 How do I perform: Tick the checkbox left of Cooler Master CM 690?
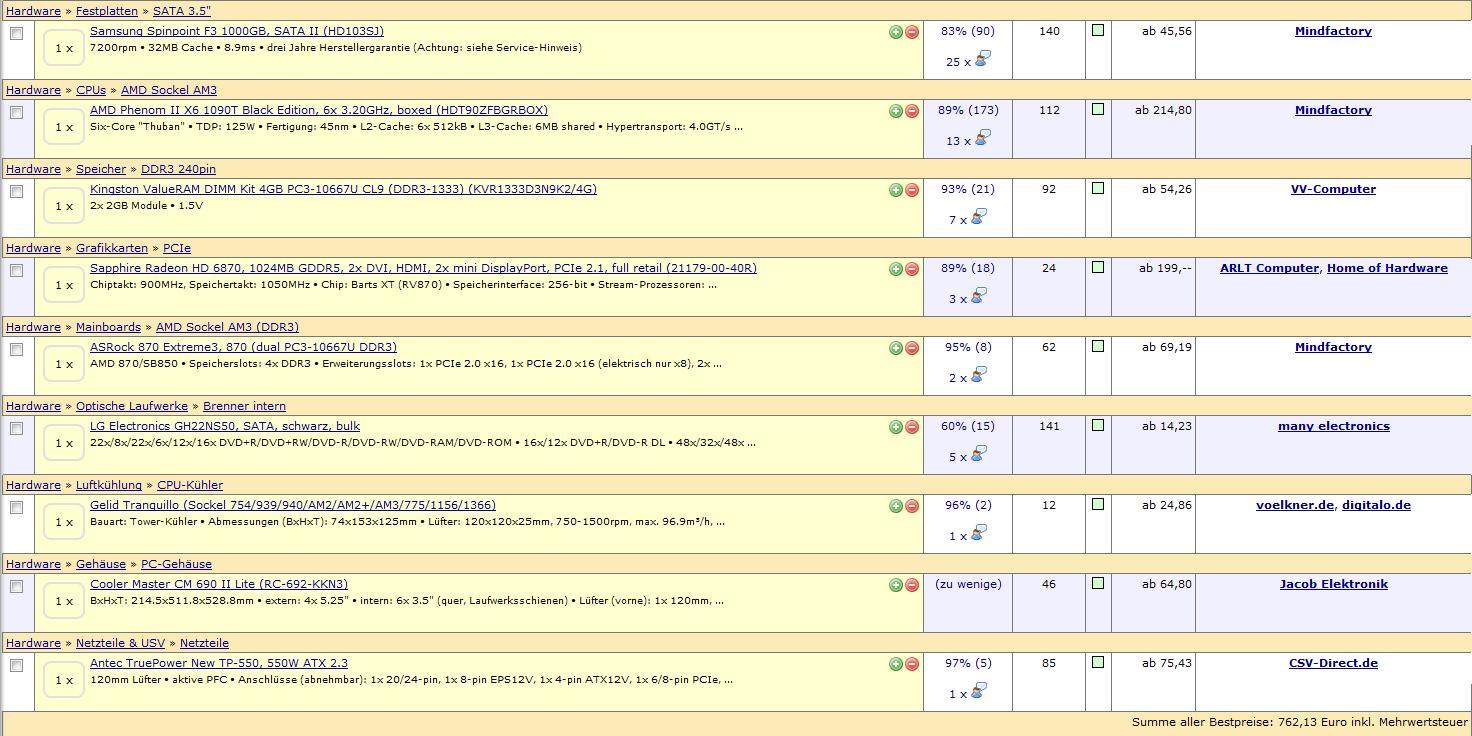(16, 587)
